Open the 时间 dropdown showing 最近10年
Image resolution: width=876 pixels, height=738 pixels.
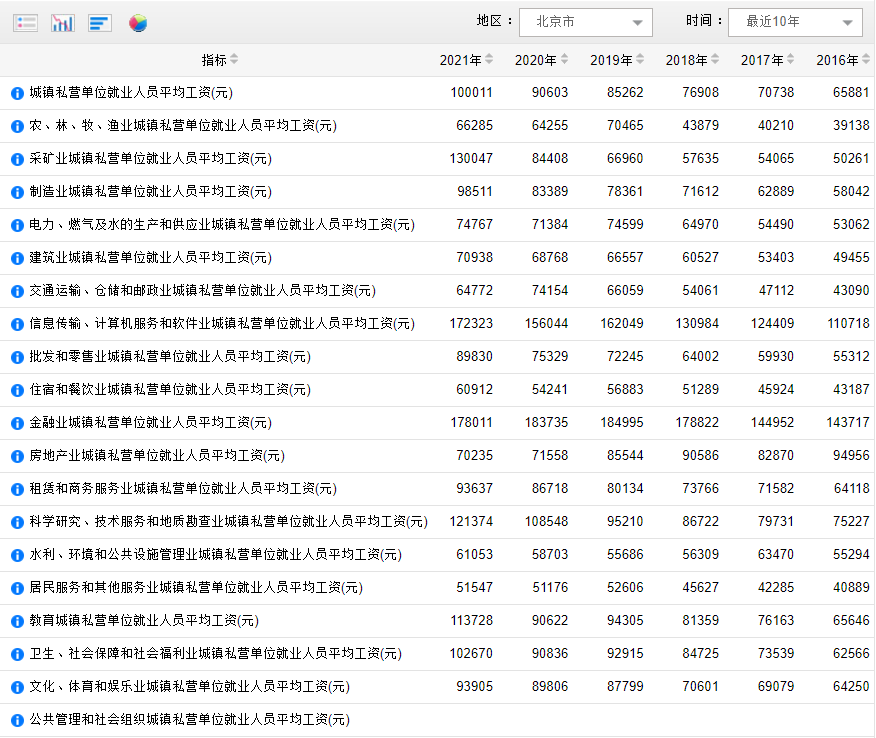tap(795, 22)
